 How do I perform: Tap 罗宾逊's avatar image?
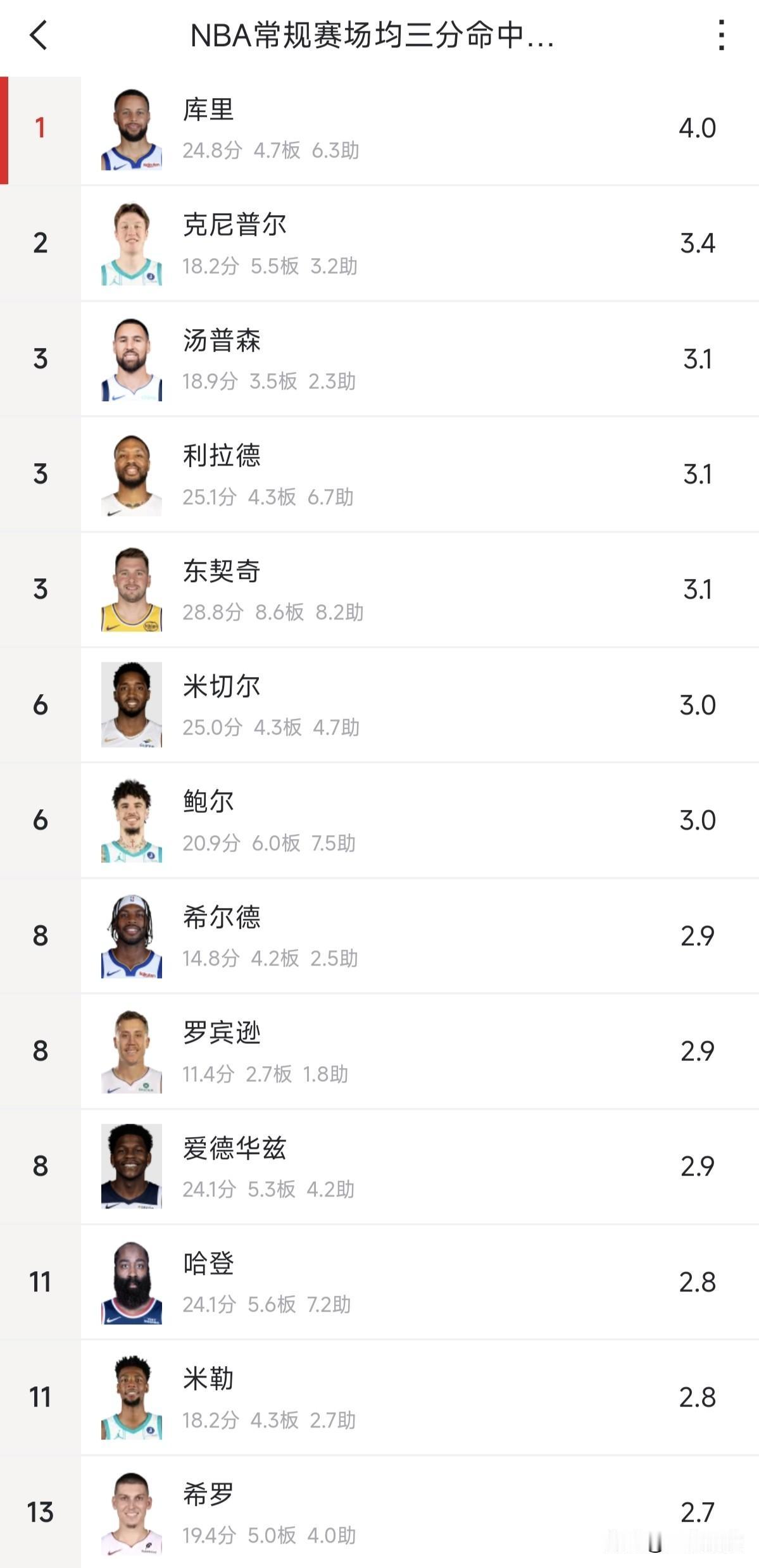pos(132,1052)
